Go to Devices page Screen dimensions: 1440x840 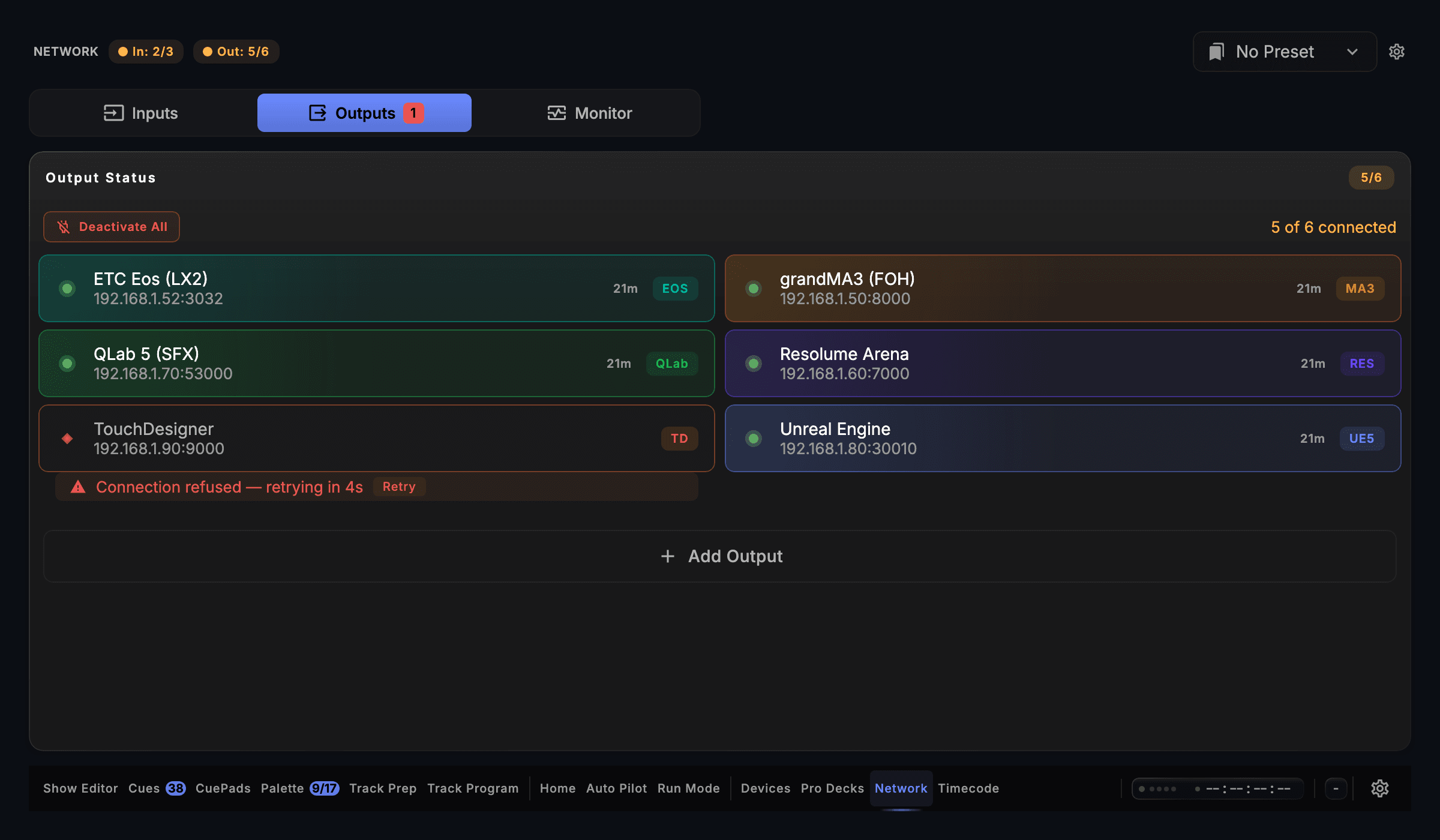point(766,788)
